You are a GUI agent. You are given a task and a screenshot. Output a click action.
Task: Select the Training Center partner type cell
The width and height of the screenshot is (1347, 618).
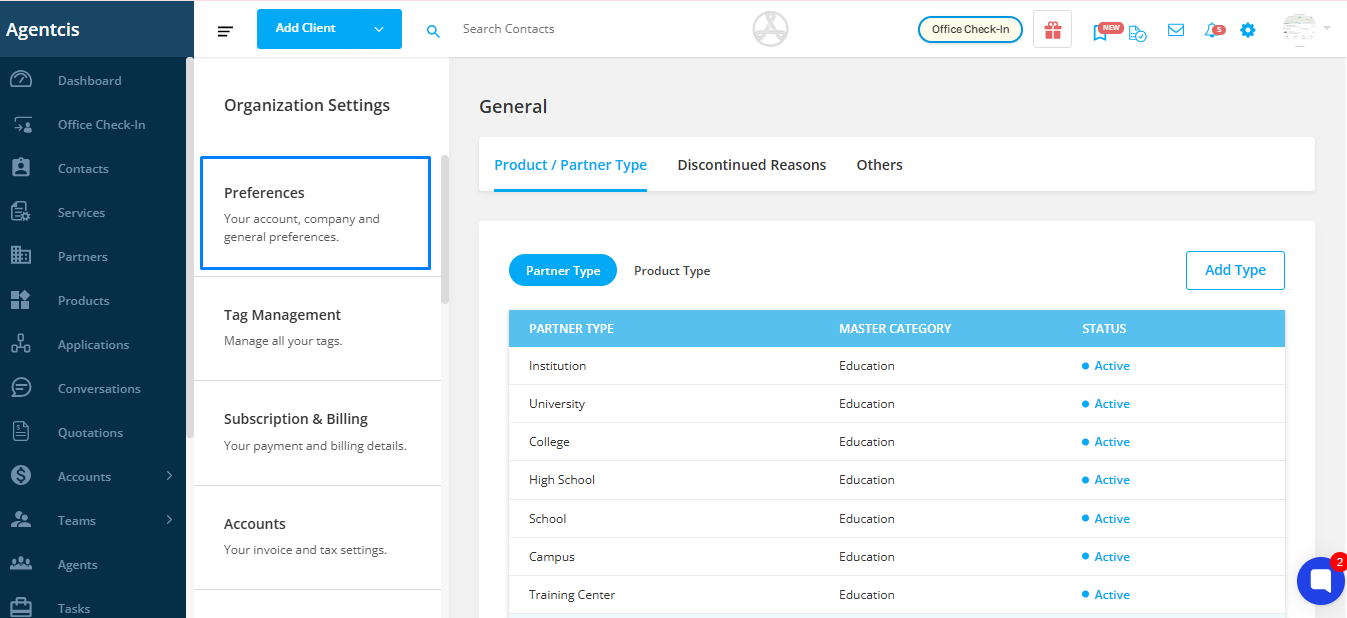pyautogui.click(x=572, y=595)
